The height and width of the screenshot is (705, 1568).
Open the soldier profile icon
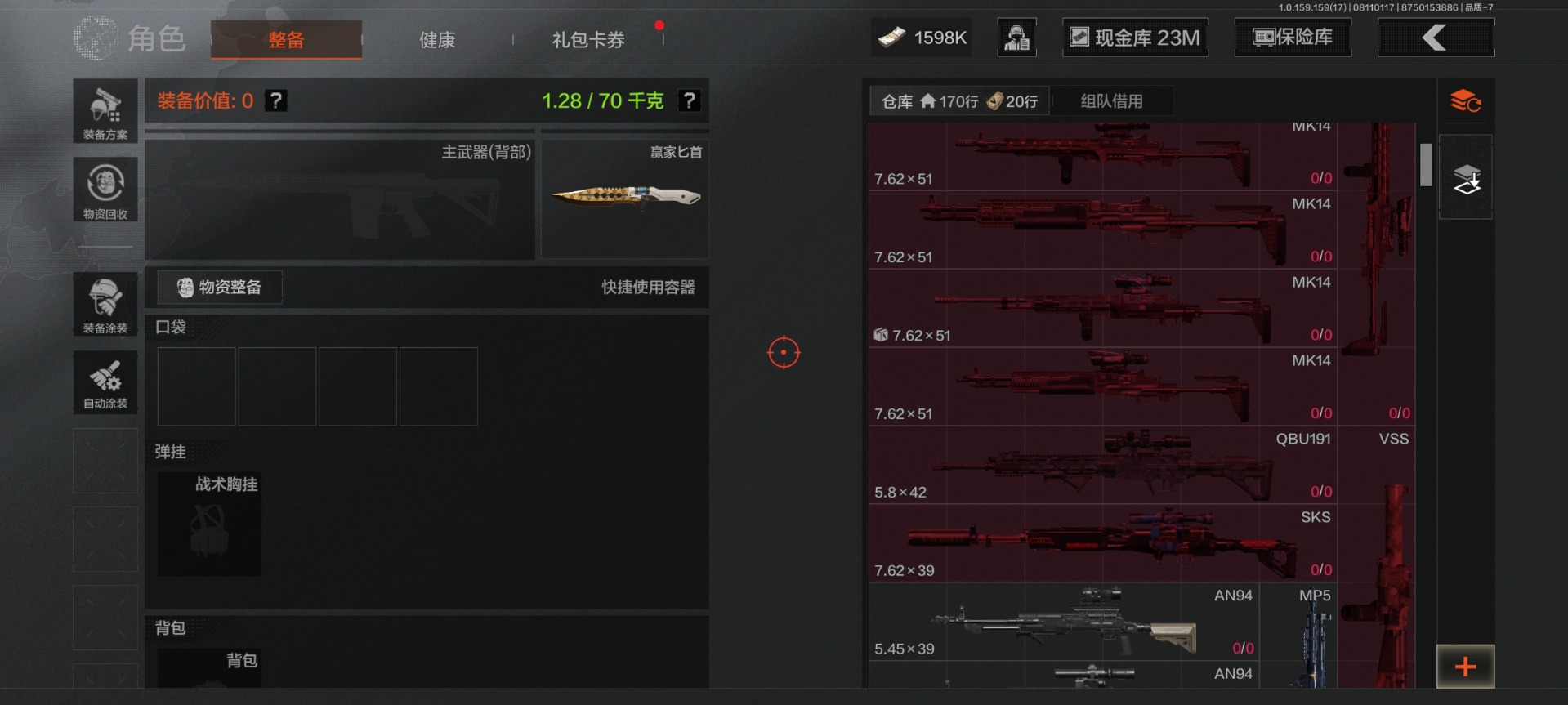pyautogui.click(x=1017, y=38)
